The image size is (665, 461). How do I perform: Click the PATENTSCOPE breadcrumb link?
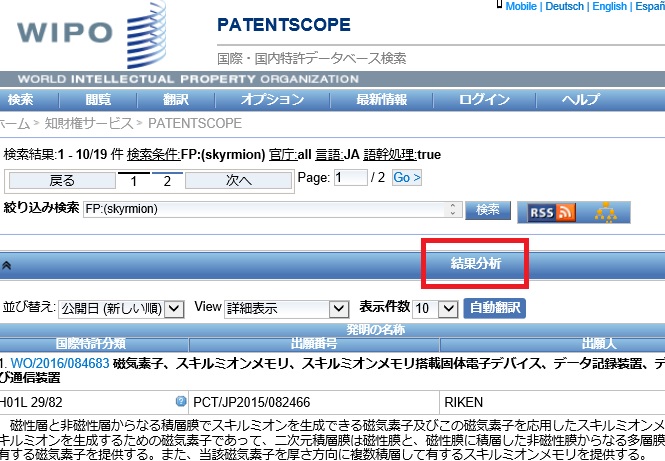(x=195, y=123)
